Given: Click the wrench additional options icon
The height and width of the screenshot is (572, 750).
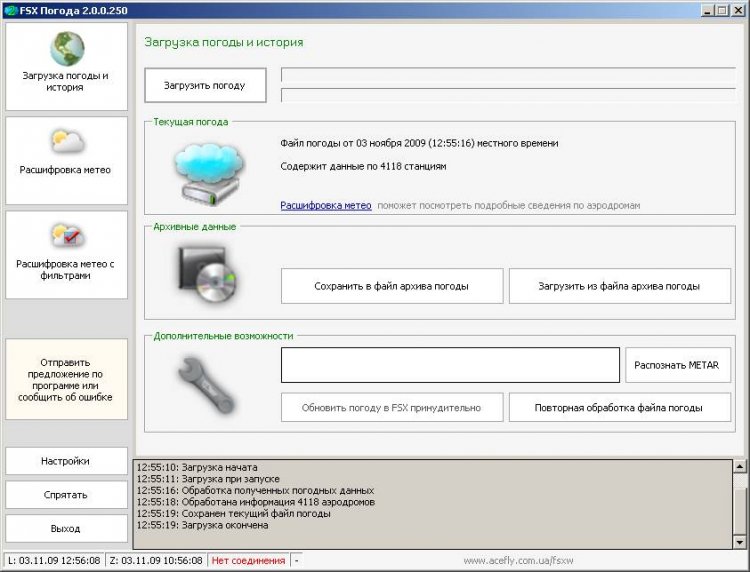Looking at the screenshot, I should pyautogui.click(x=206, y=384).
